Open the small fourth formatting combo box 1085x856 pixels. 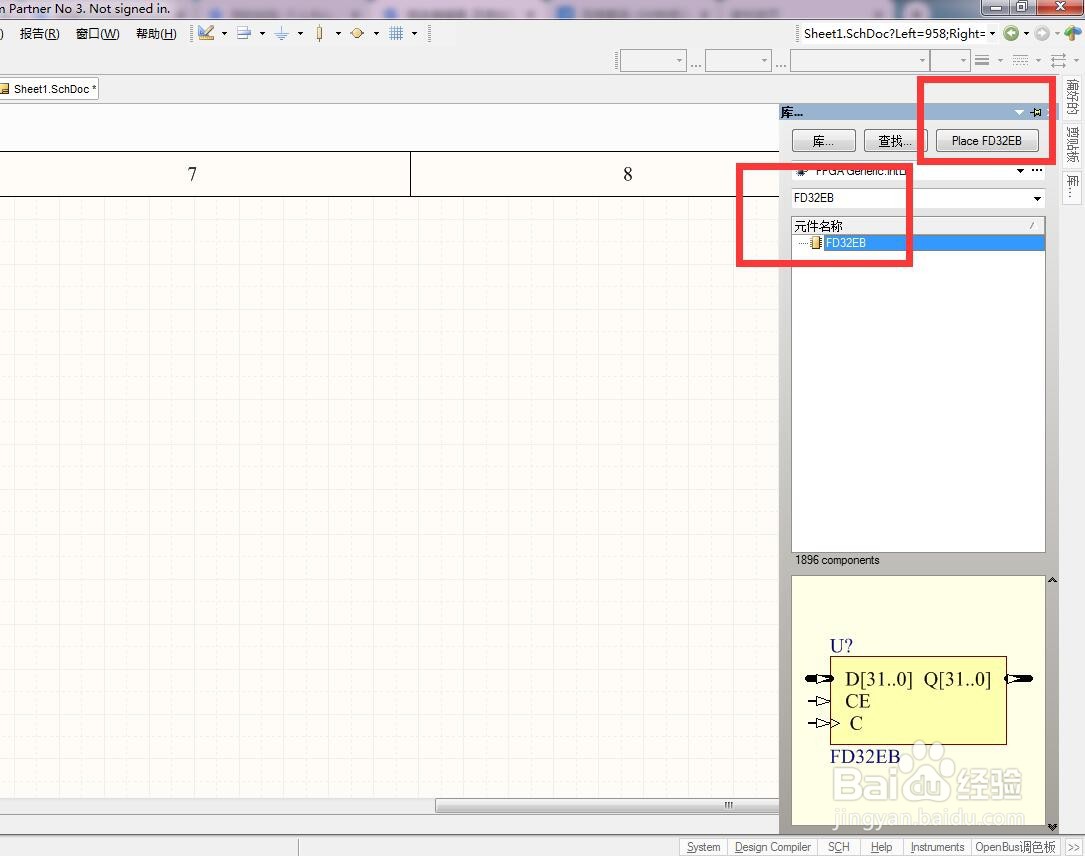949,61
